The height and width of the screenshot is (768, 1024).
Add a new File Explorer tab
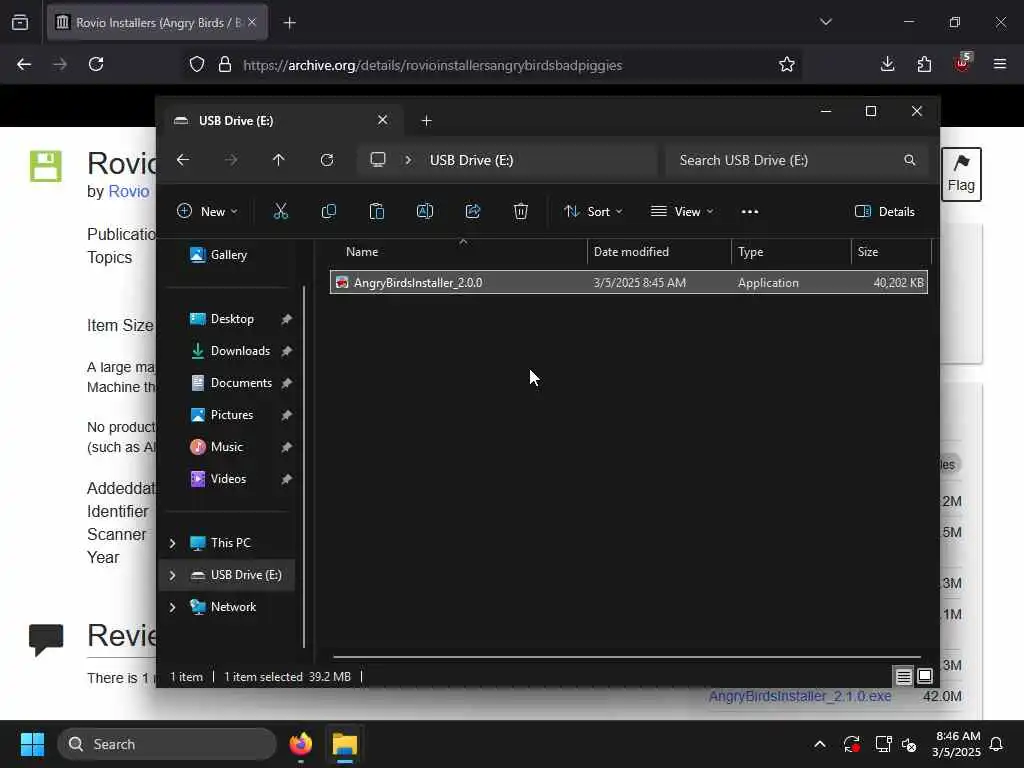[426, 121]
